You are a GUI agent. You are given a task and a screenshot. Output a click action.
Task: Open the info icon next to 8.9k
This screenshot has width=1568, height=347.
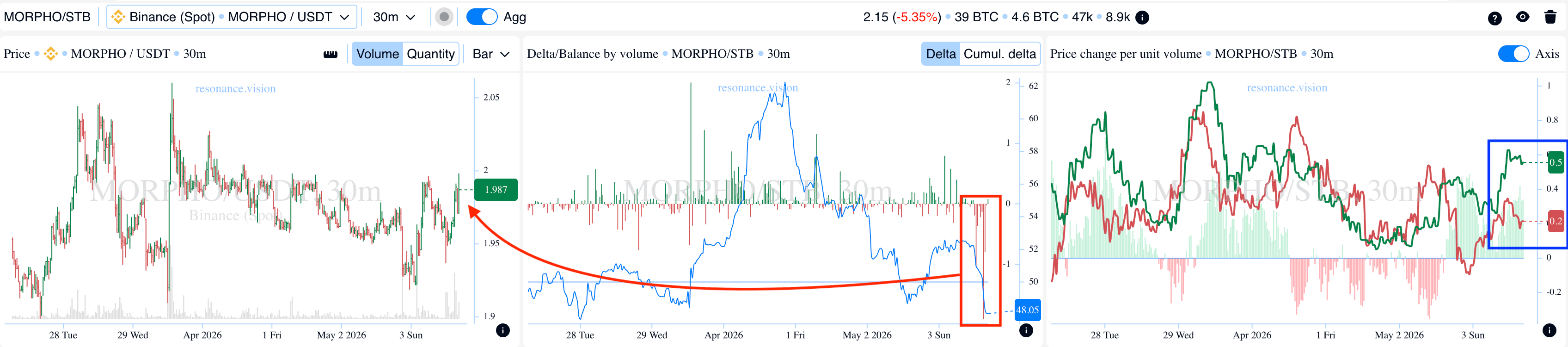tap(1143, 17)
